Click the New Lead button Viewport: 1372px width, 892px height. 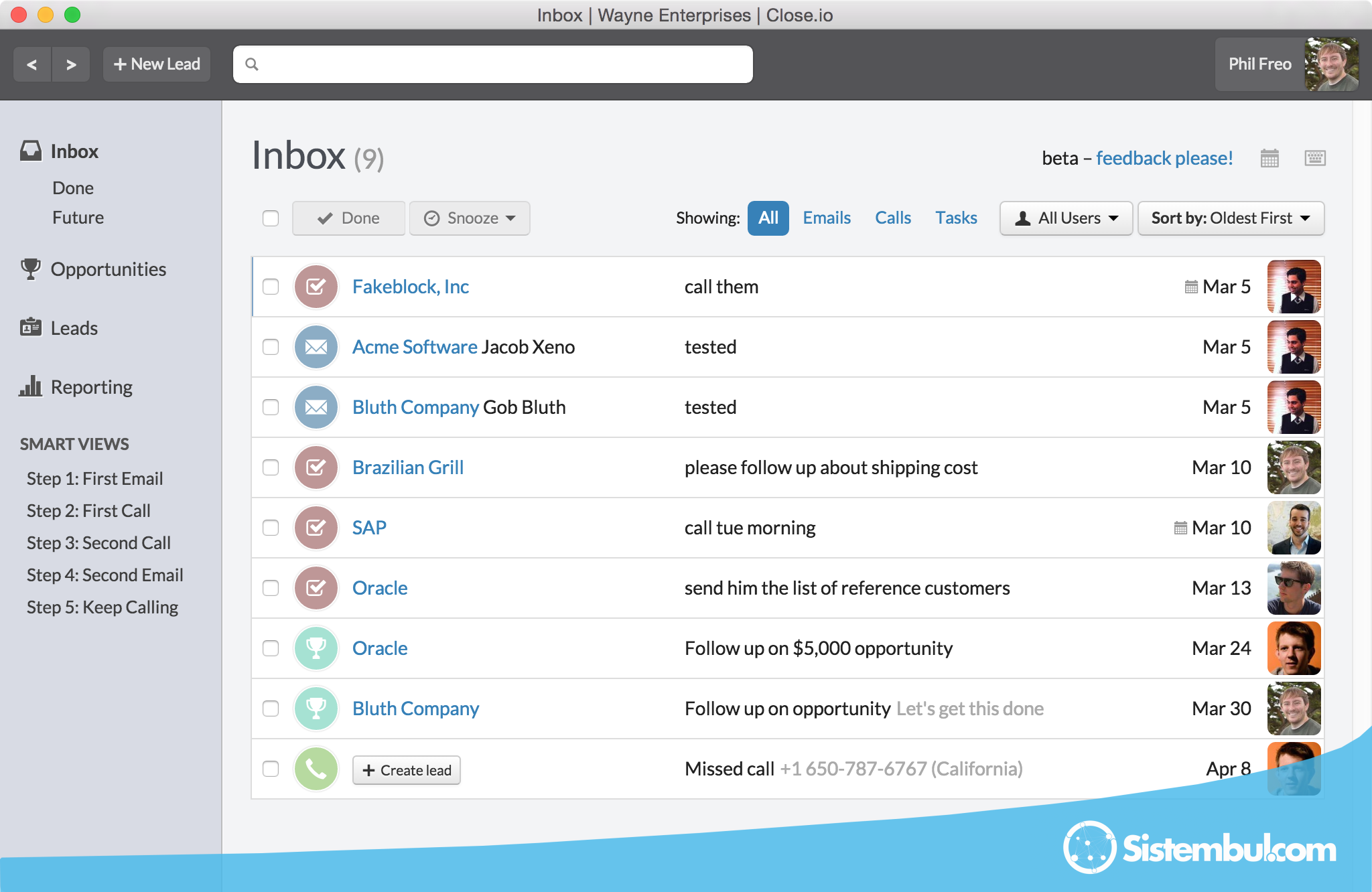click(x=157, y=64)
